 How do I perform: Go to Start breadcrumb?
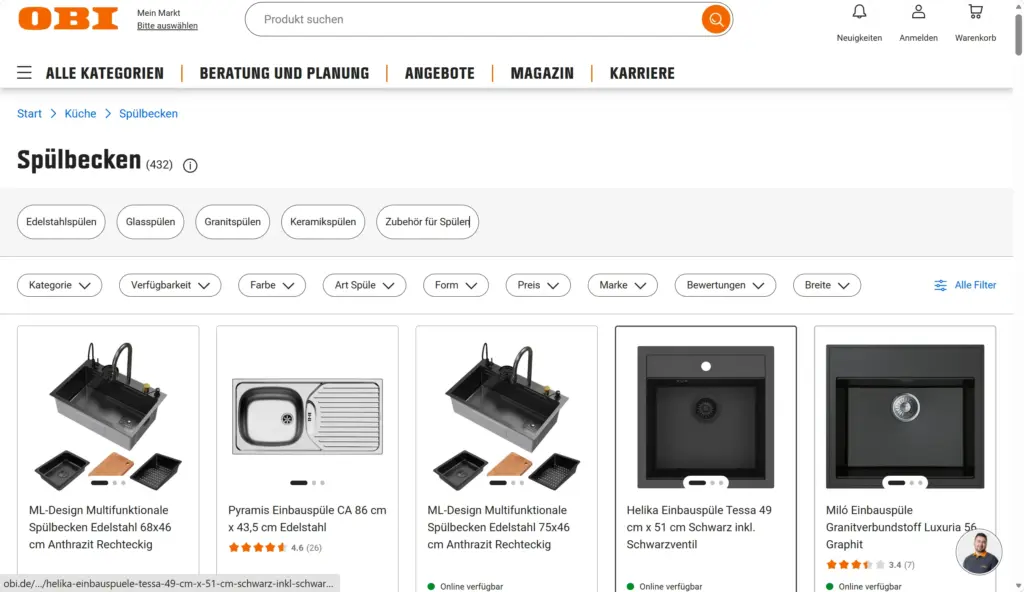(29, 114)
